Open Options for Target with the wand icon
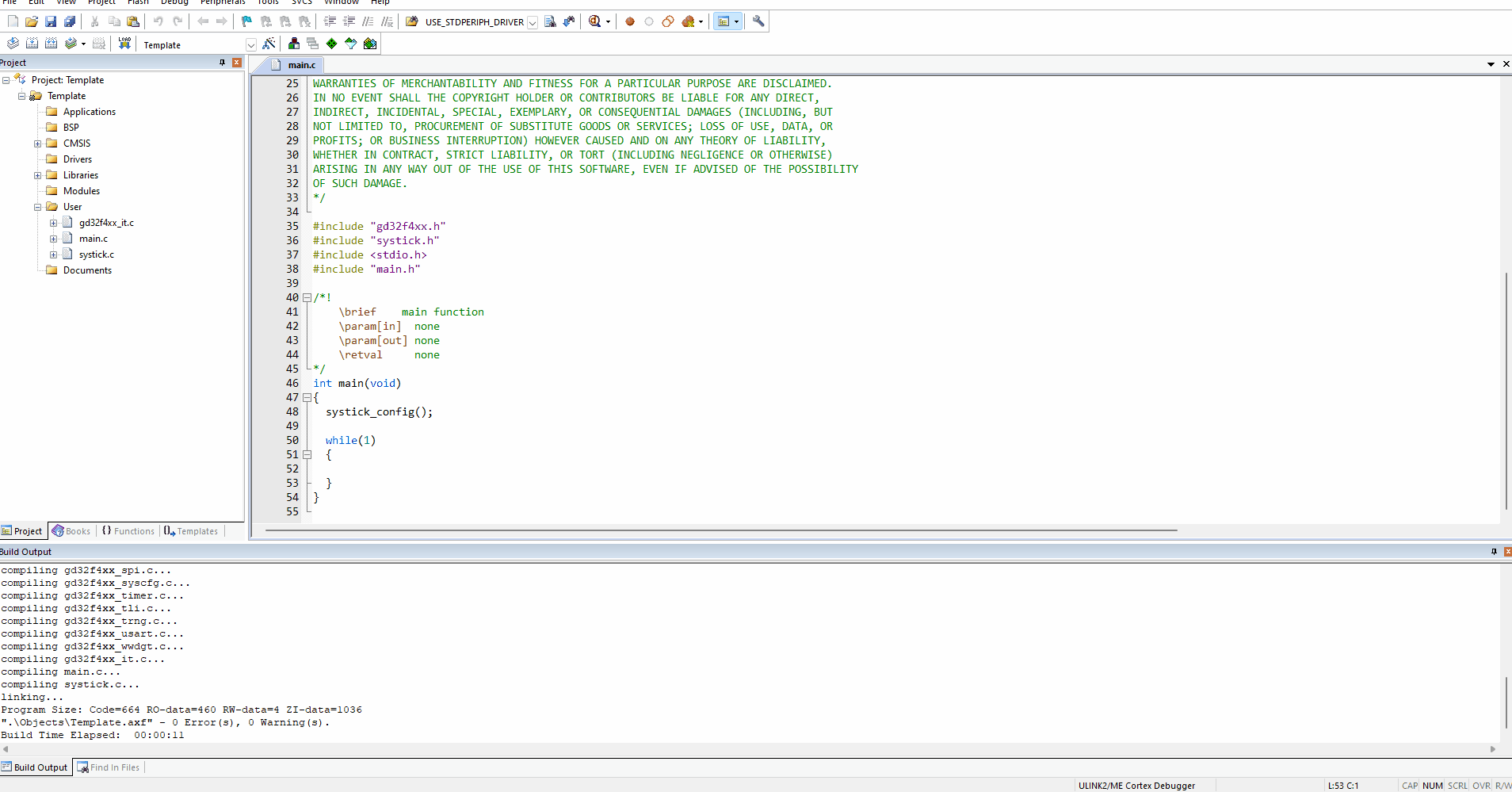This screenshot has width=1512, height=792. (x=269, y=44)
